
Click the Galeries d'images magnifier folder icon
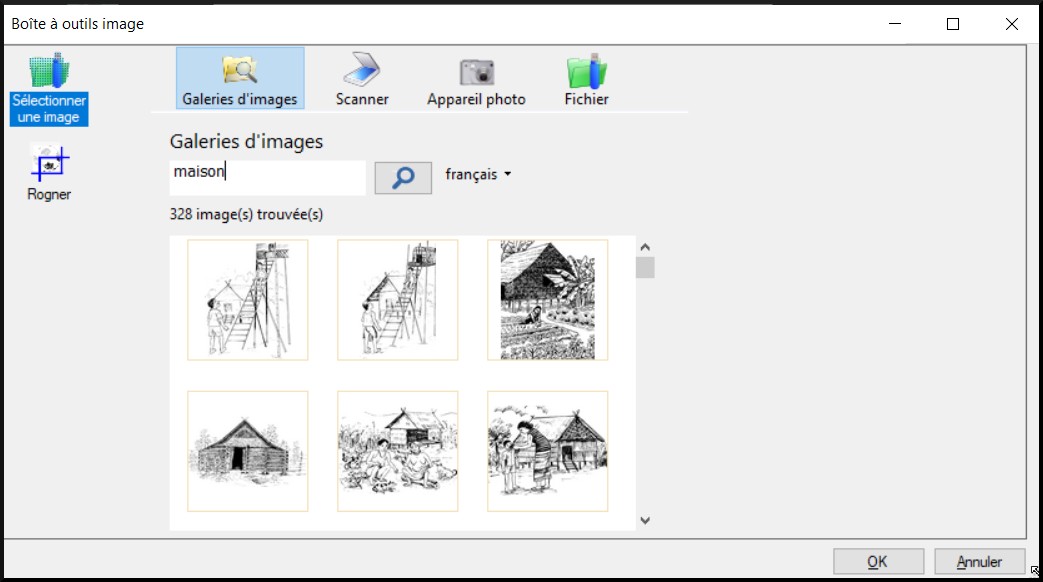point(240,70)
